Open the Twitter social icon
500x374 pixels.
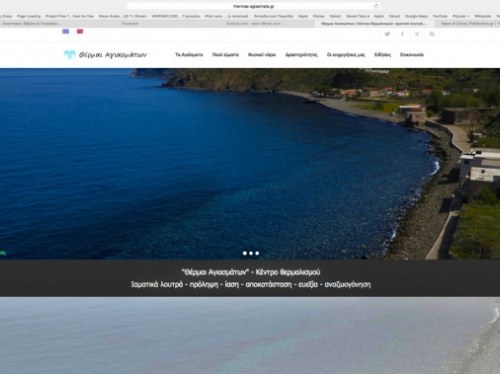pyautogui.click(x=387, y=34)
